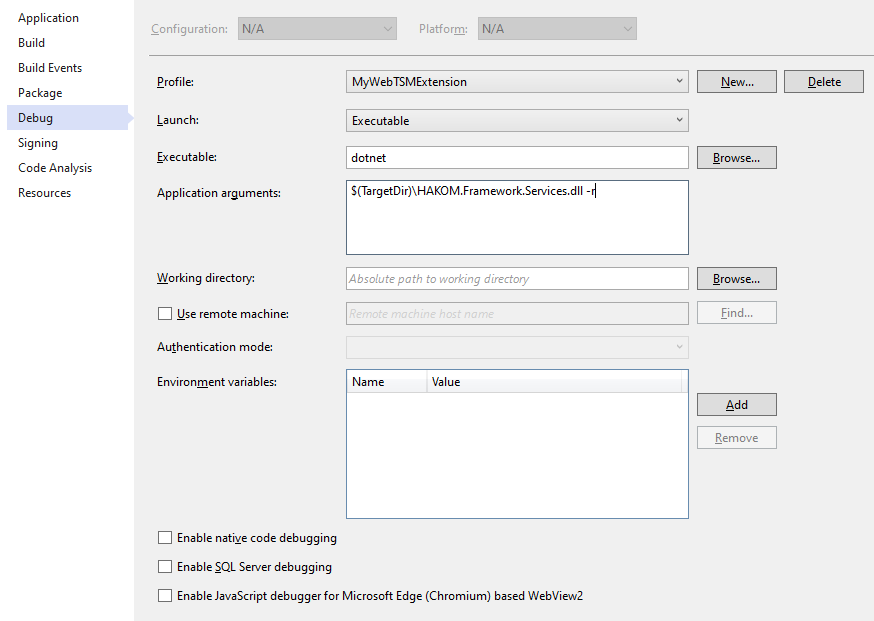Switch to the Build tab
Viewport: 874px width, 621px height.
point(31,43)
